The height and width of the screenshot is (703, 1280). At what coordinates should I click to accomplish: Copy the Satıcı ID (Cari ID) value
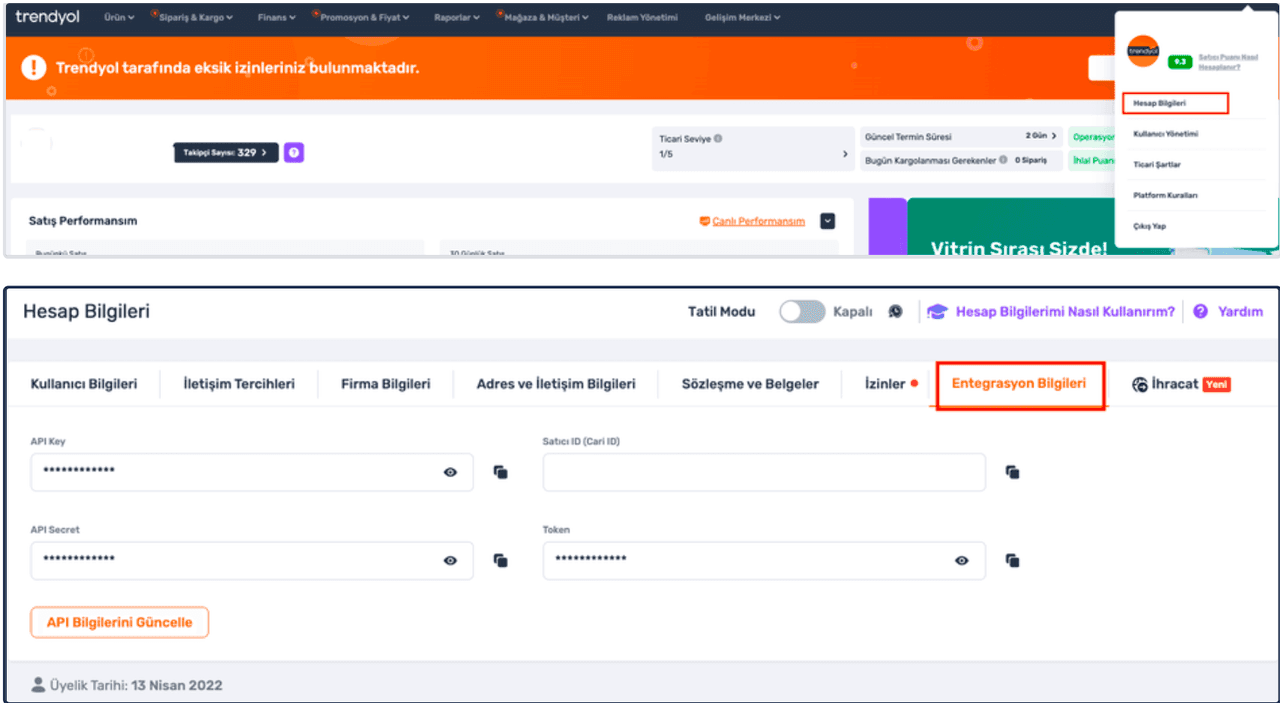[x=1012, y=472]
